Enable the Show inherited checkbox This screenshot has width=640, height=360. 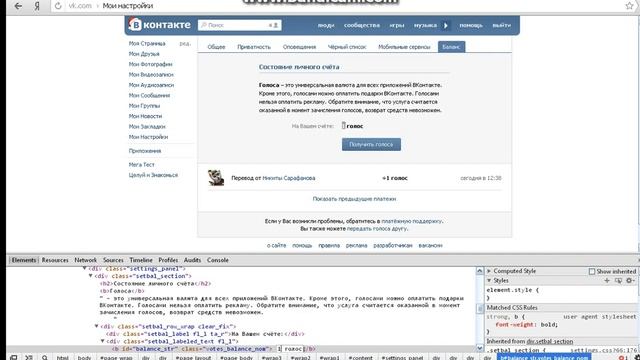[591, 271]
